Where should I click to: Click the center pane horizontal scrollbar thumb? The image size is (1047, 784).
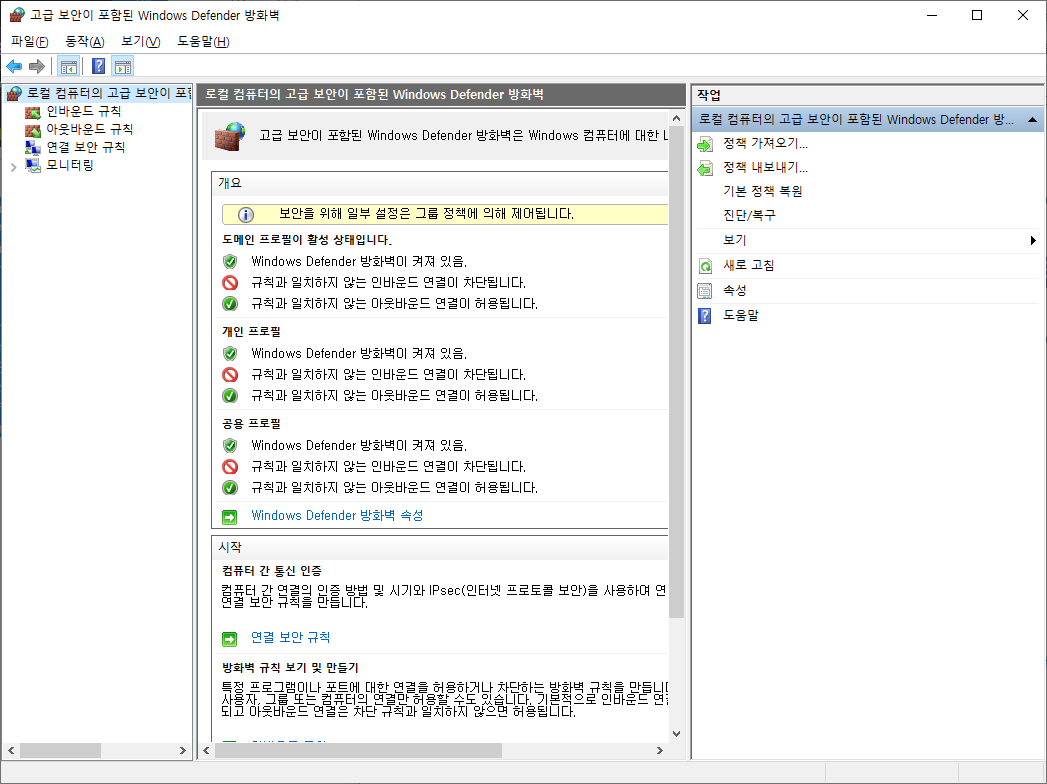click(x=358, y=751)
